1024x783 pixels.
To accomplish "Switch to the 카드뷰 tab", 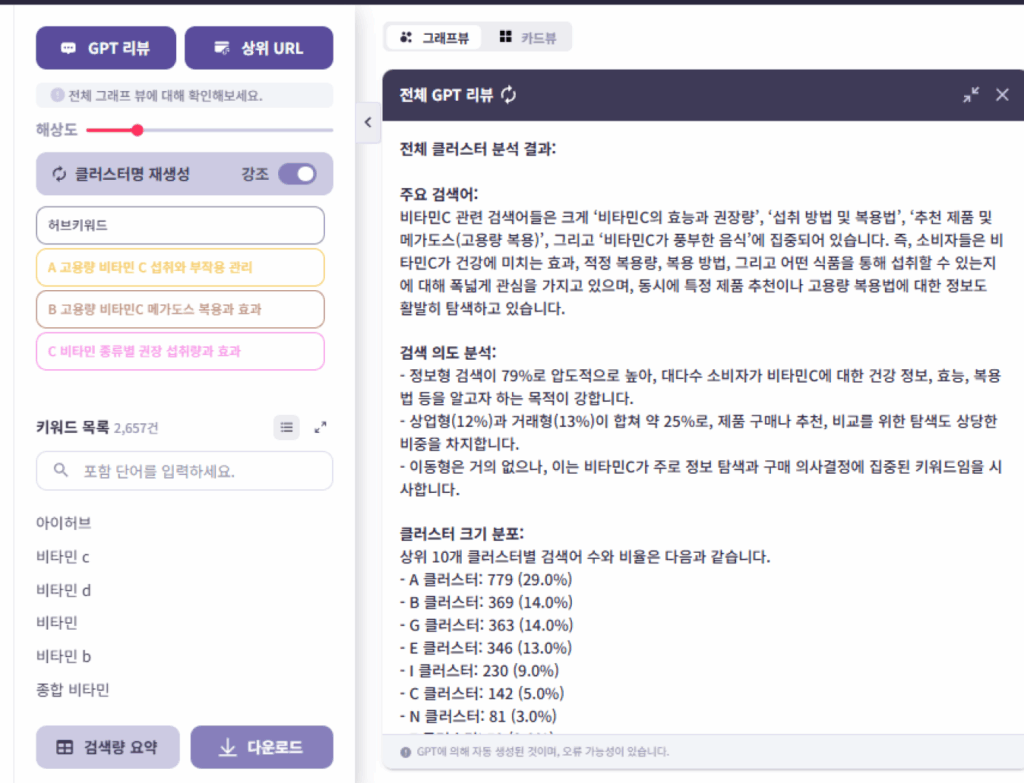I will coord(529,38).
